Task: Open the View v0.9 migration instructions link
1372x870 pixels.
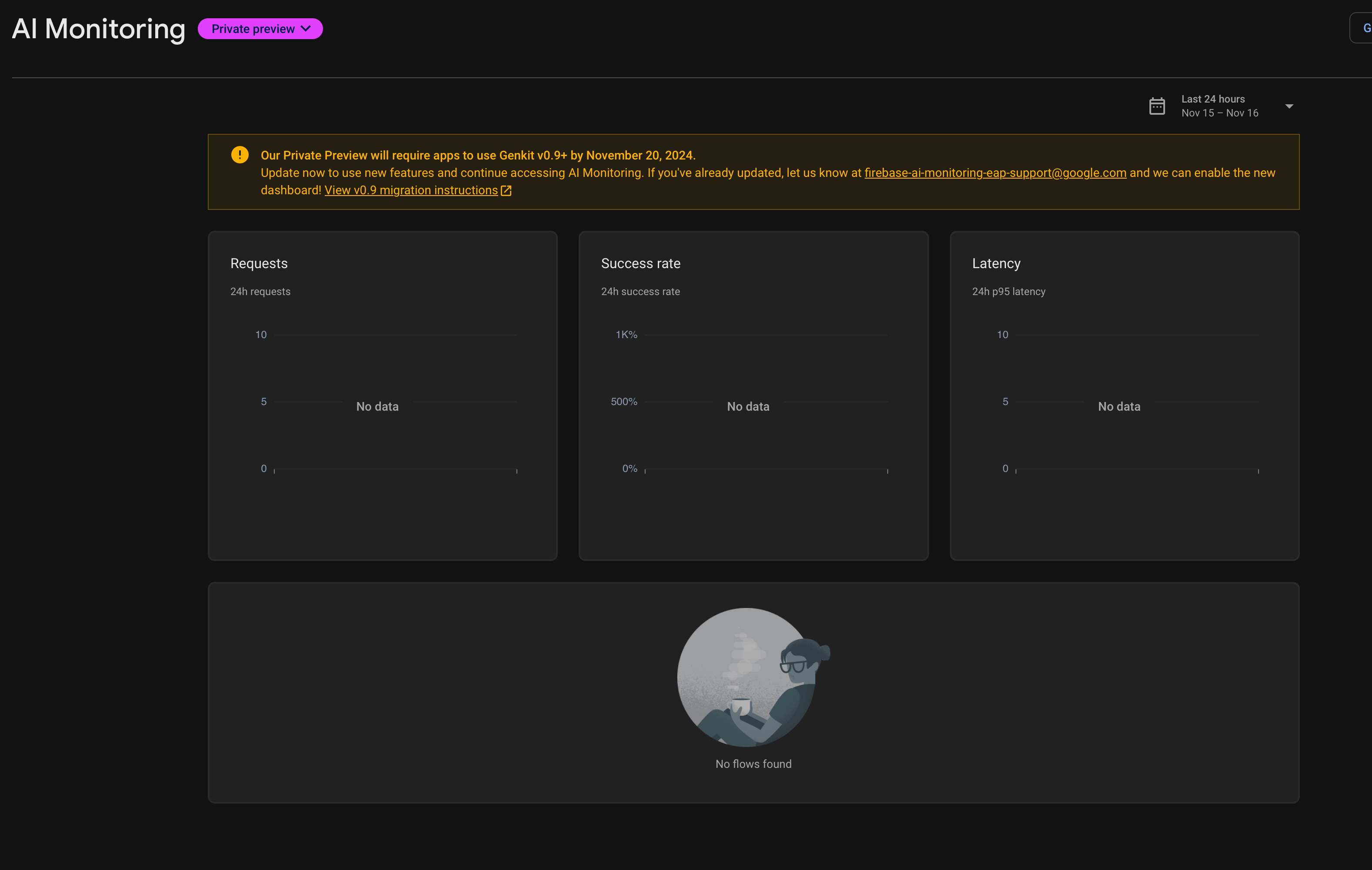Action: [x=411, y=190]
